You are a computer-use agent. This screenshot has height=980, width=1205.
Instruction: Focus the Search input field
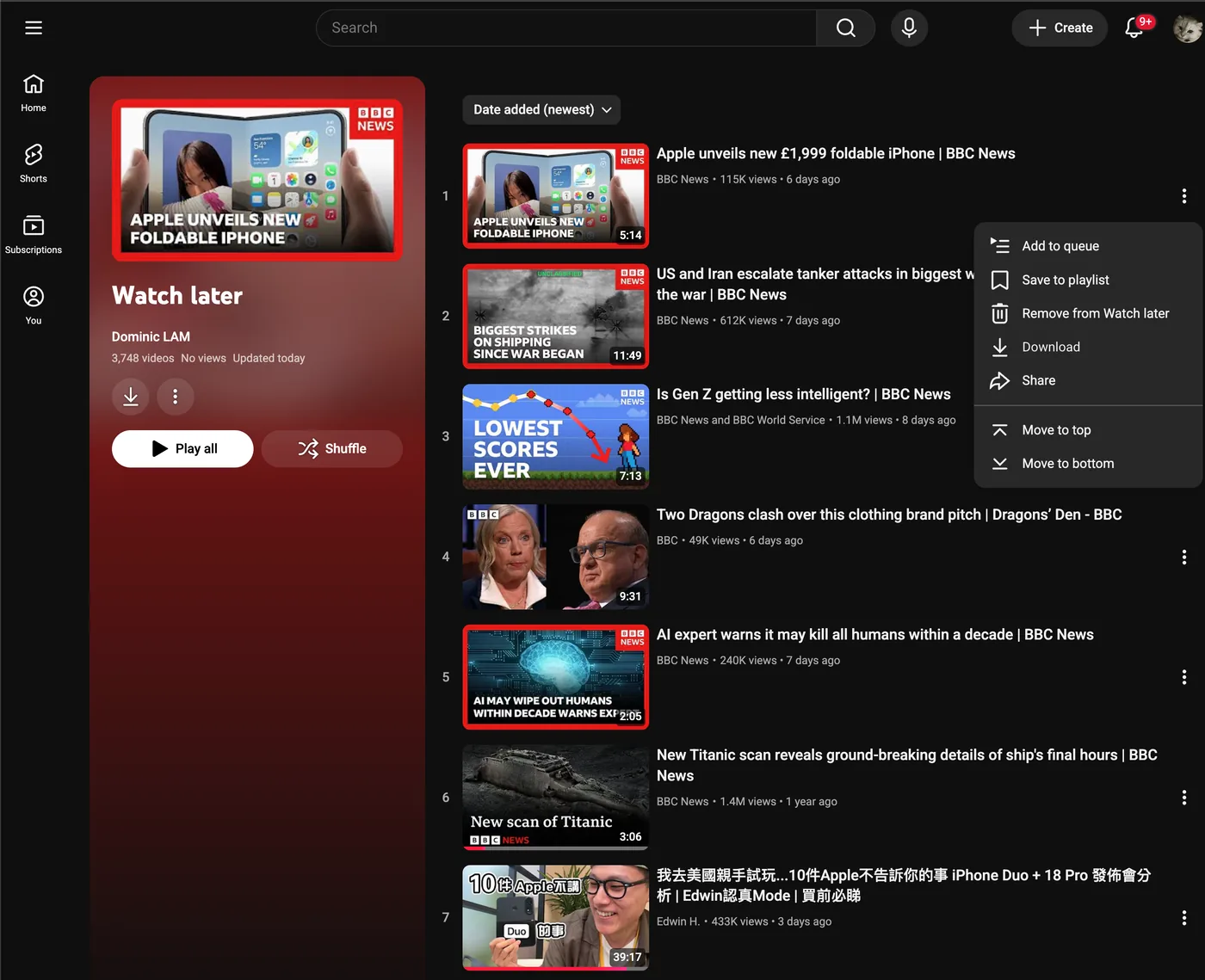click(x=565, y=28)
